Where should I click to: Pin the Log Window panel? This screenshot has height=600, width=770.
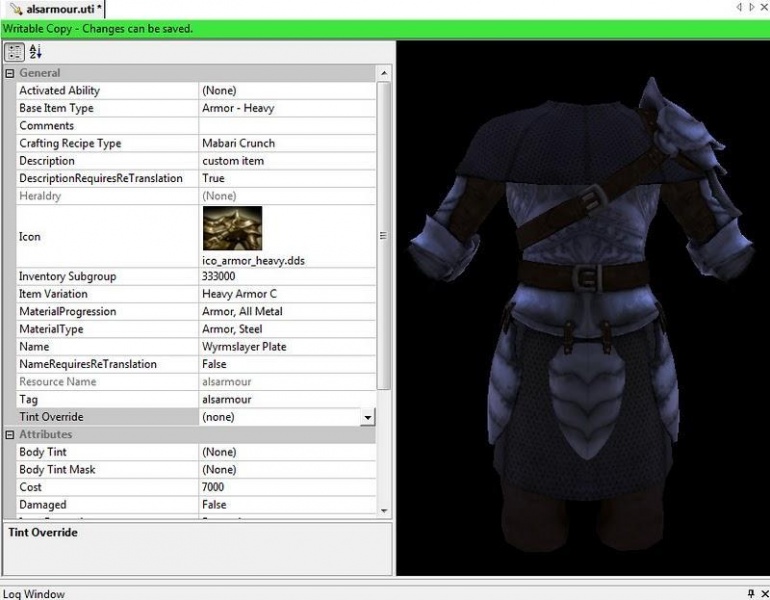[x=750, y=594]
